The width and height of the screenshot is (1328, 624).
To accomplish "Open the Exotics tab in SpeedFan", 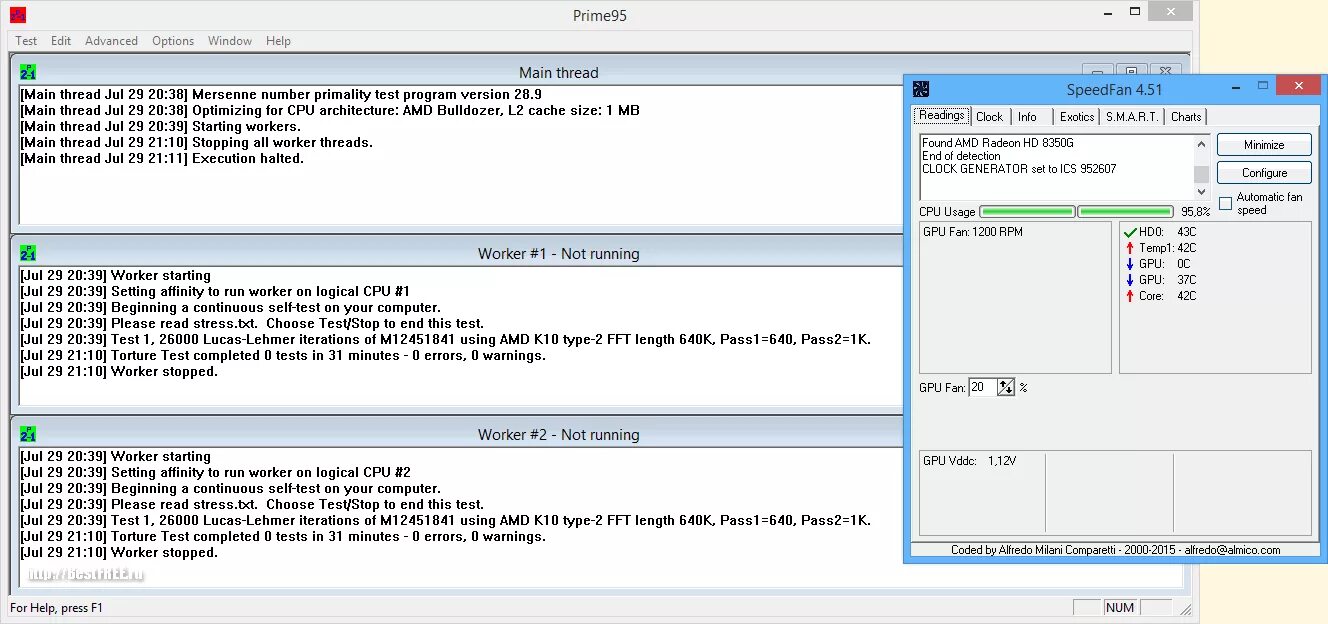I will (1077, 117).
